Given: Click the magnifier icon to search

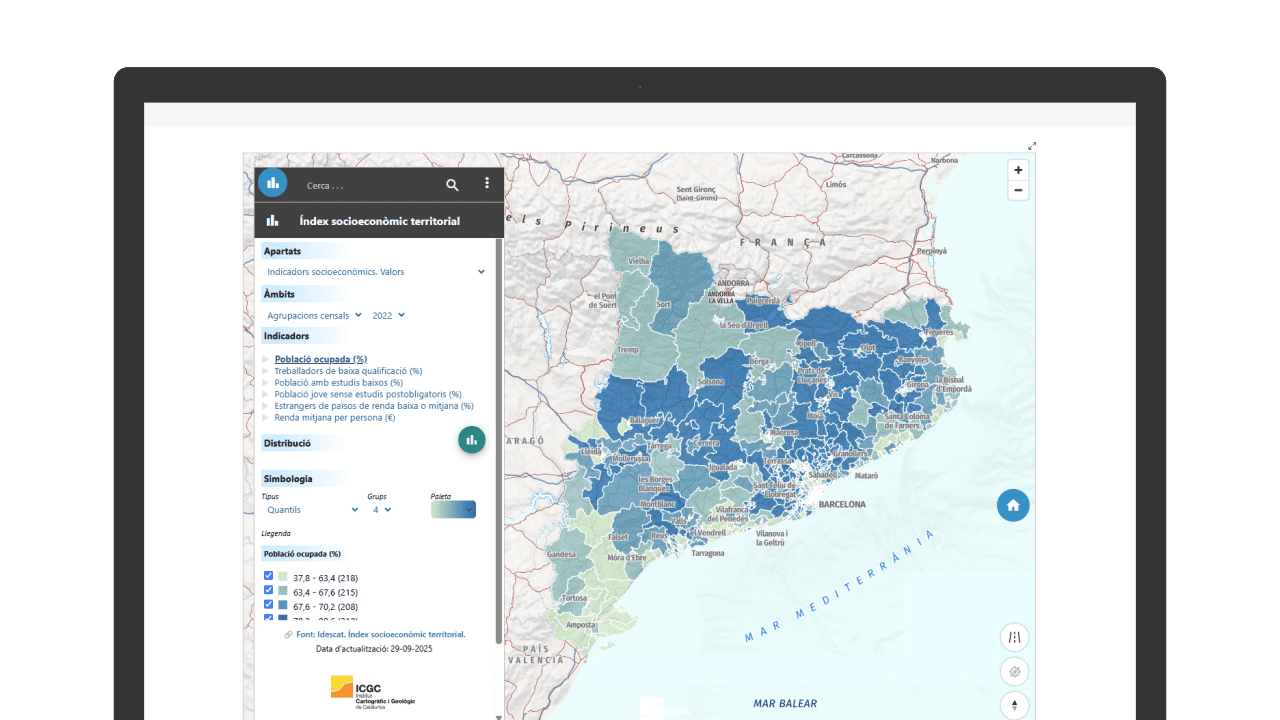Looking at the screenshot, I should tap(452, 184).
